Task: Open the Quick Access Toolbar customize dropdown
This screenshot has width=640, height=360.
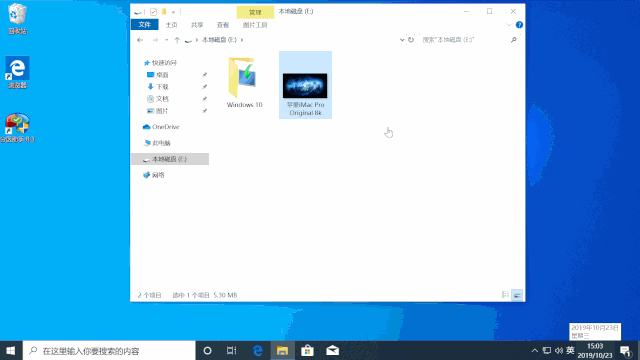Action: click(x=173, y=12)
